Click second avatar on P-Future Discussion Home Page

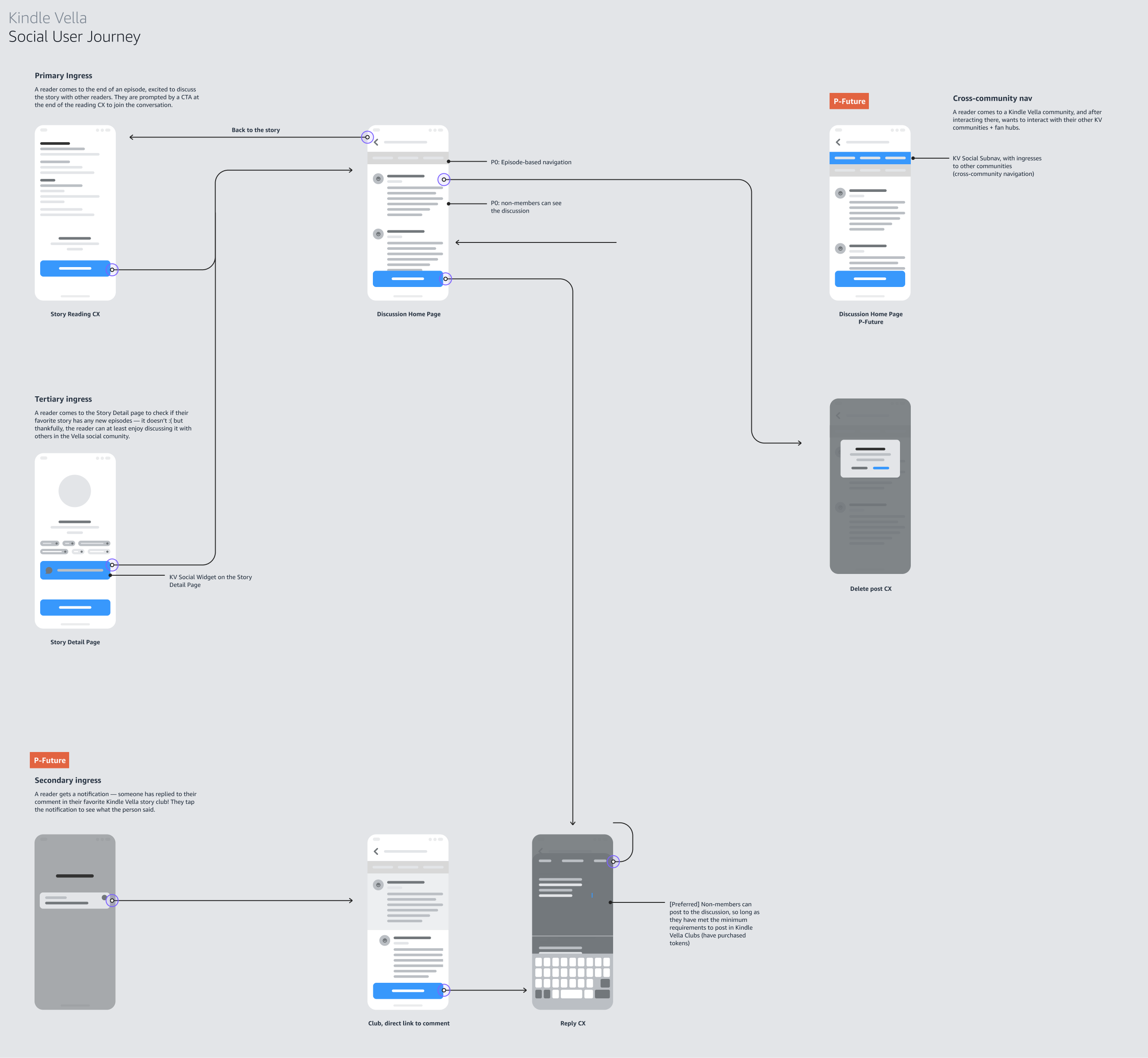840,249
